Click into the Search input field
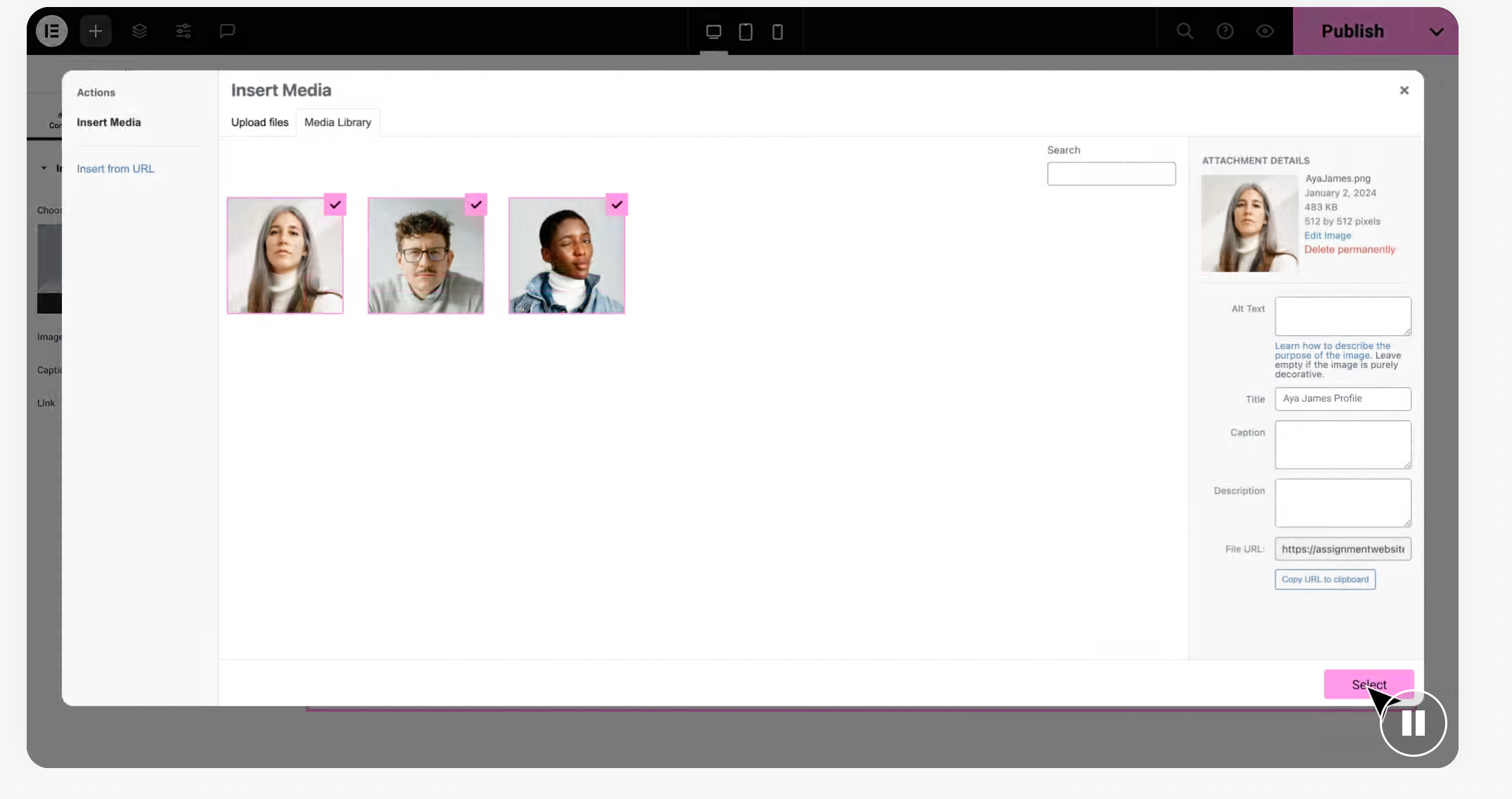 [x=1110, y=174]
